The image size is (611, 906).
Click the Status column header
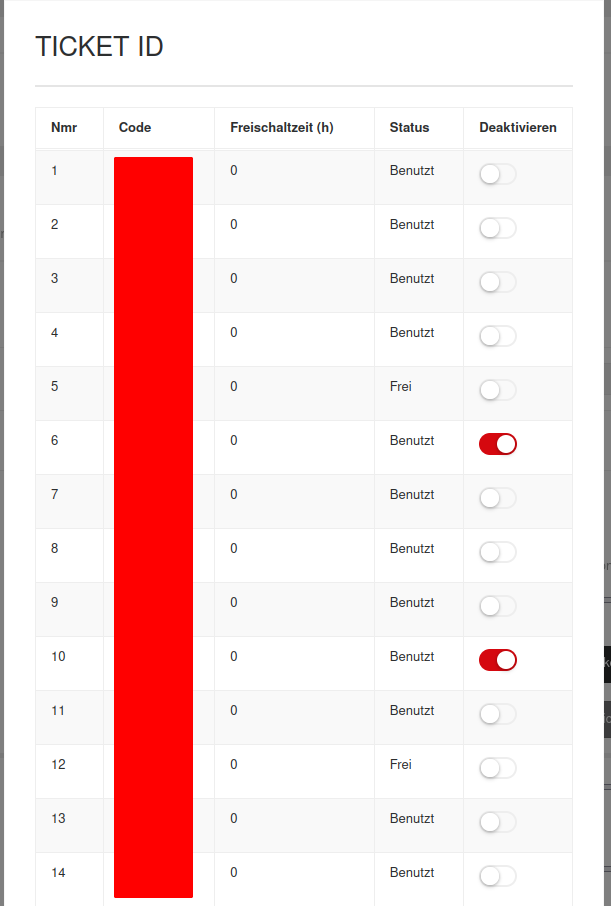tap(409, 128)
